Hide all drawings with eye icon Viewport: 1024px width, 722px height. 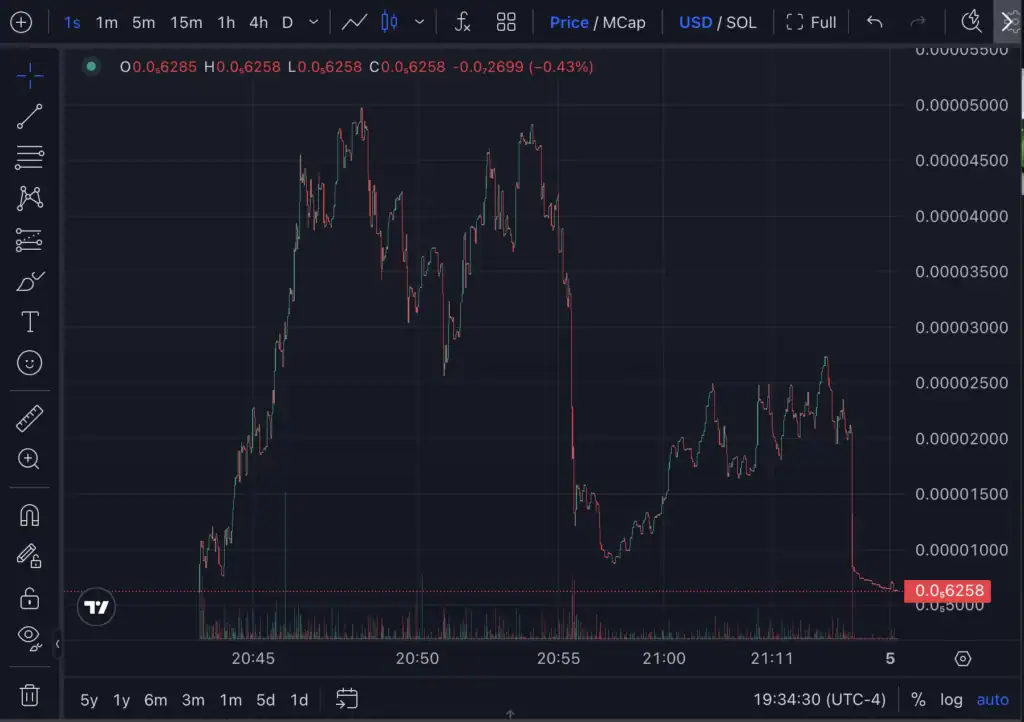tap(28, 636)
